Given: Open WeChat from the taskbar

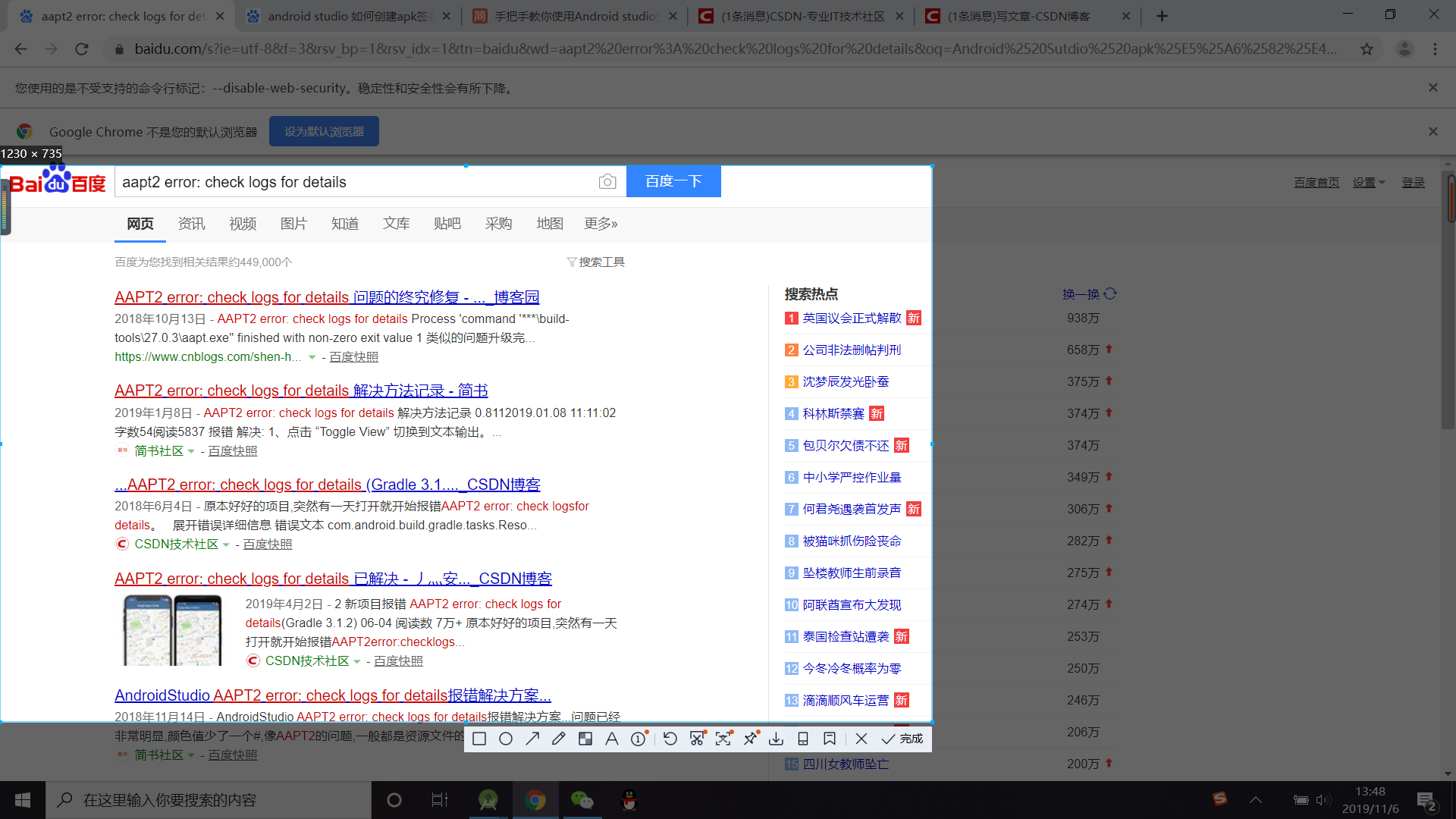Looking at the screenshot, I should tap(582, 800).
